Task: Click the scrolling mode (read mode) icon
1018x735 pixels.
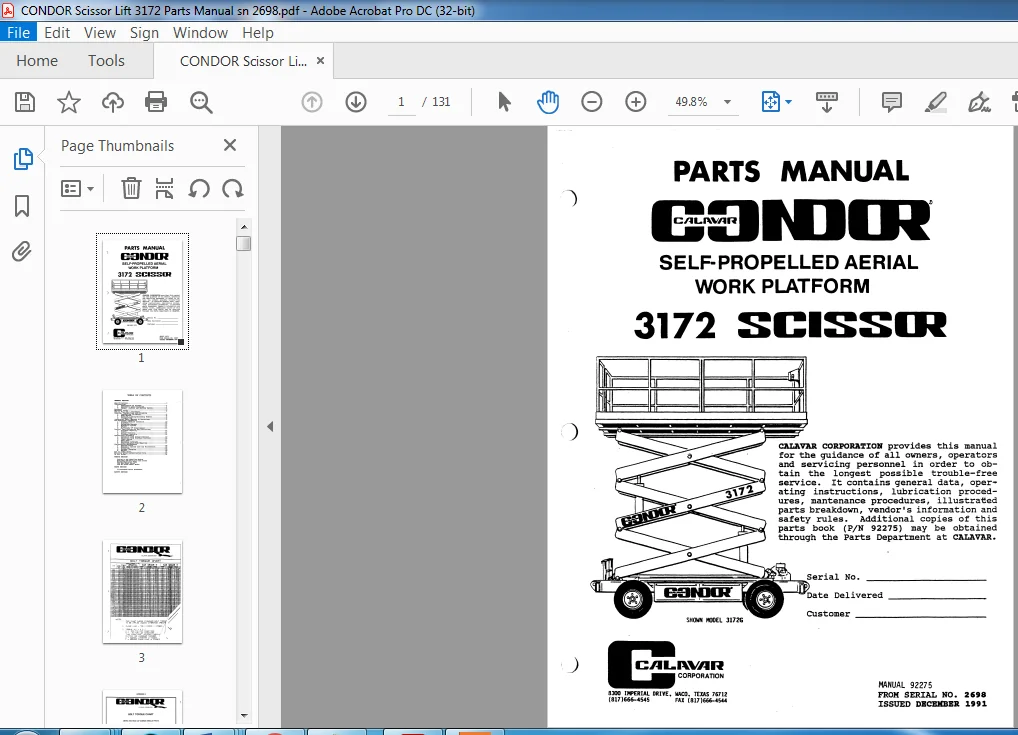Action: point(826,102)
